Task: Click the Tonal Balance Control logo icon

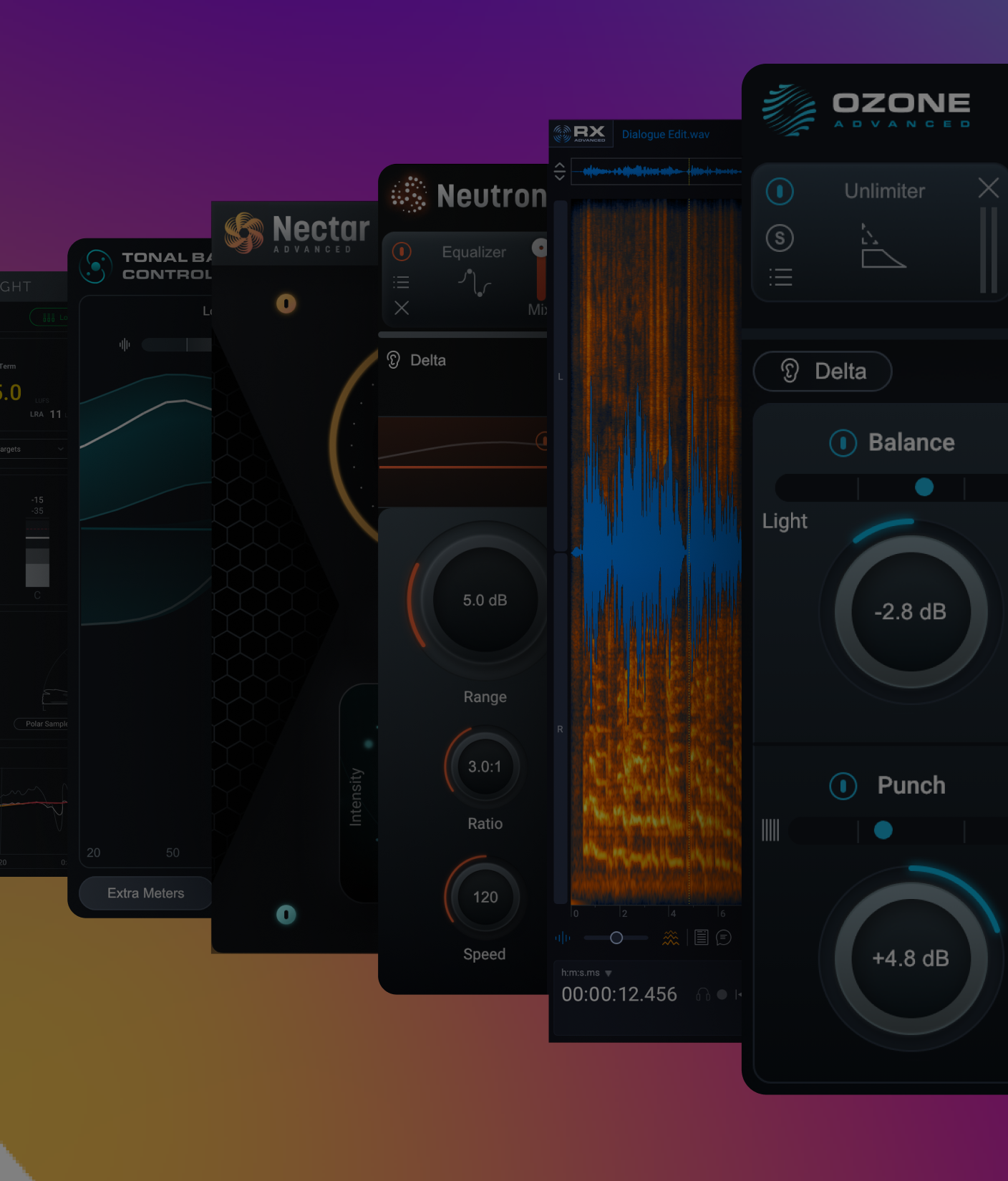Action: (96, 267)
